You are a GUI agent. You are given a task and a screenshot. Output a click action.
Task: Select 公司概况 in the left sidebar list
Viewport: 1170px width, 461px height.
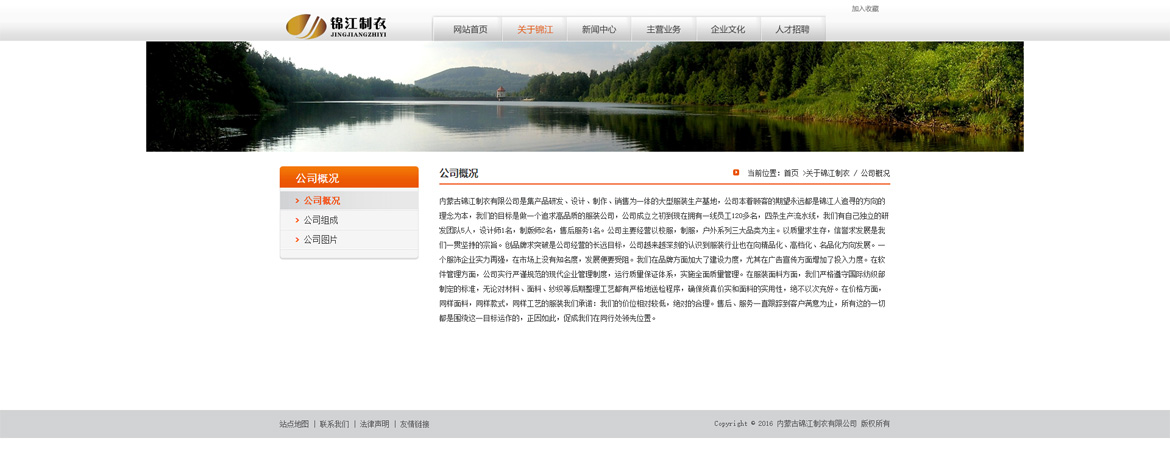click(x=322, y=201)
